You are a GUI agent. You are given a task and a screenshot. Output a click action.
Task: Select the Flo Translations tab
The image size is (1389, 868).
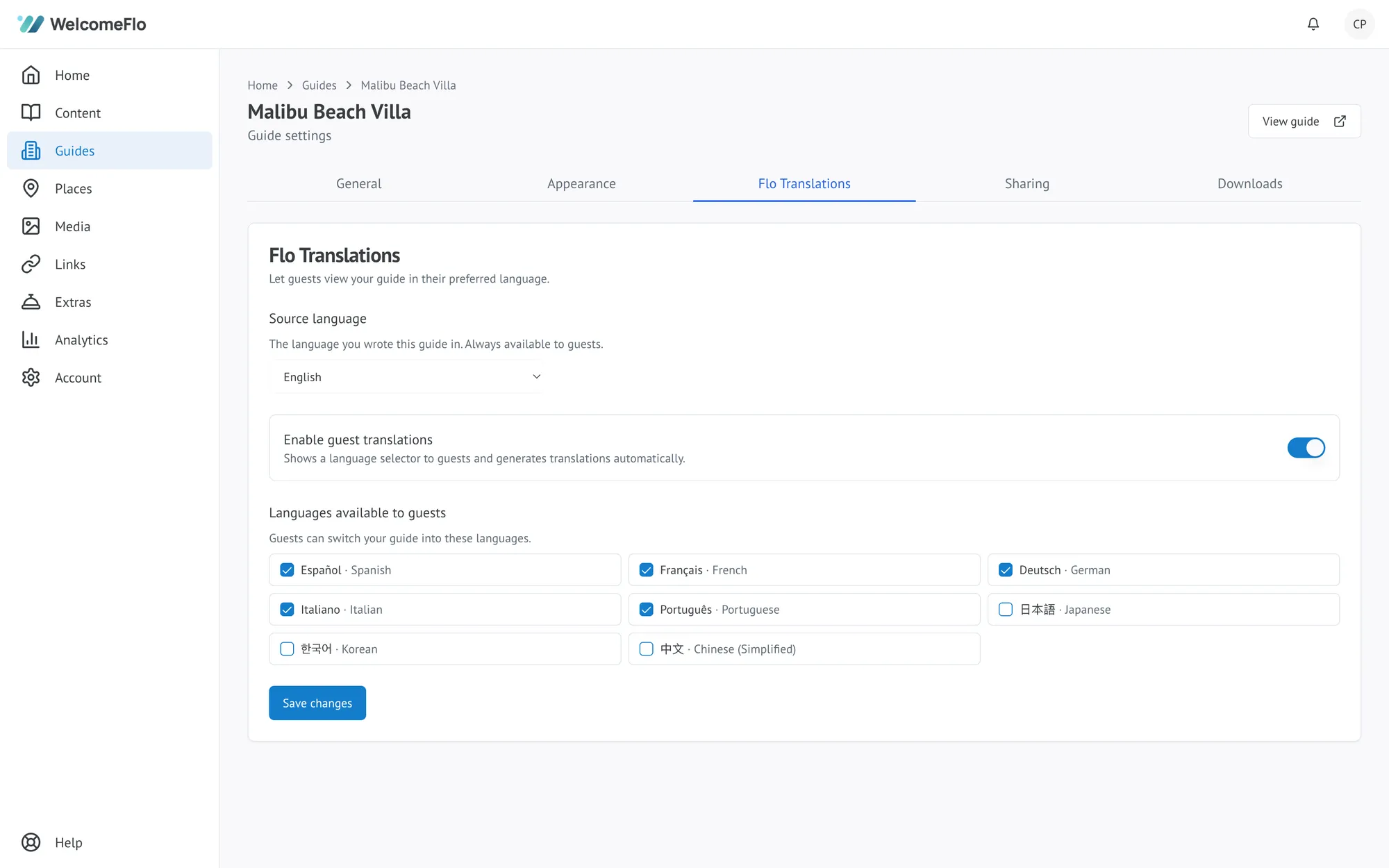(x=804, y=184)
